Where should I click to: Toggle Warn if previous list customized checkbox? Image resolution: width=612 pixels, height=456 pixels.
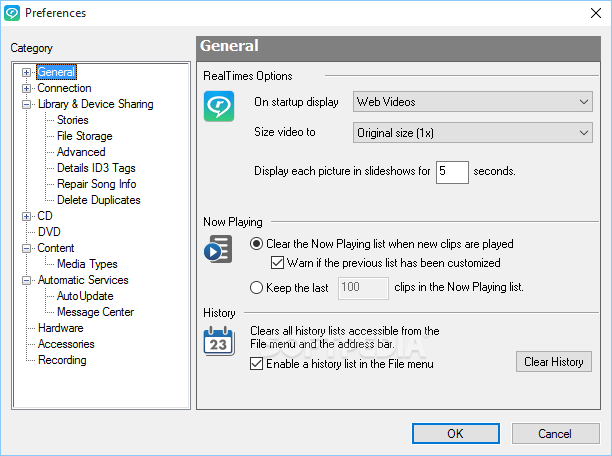pos(279,264)
